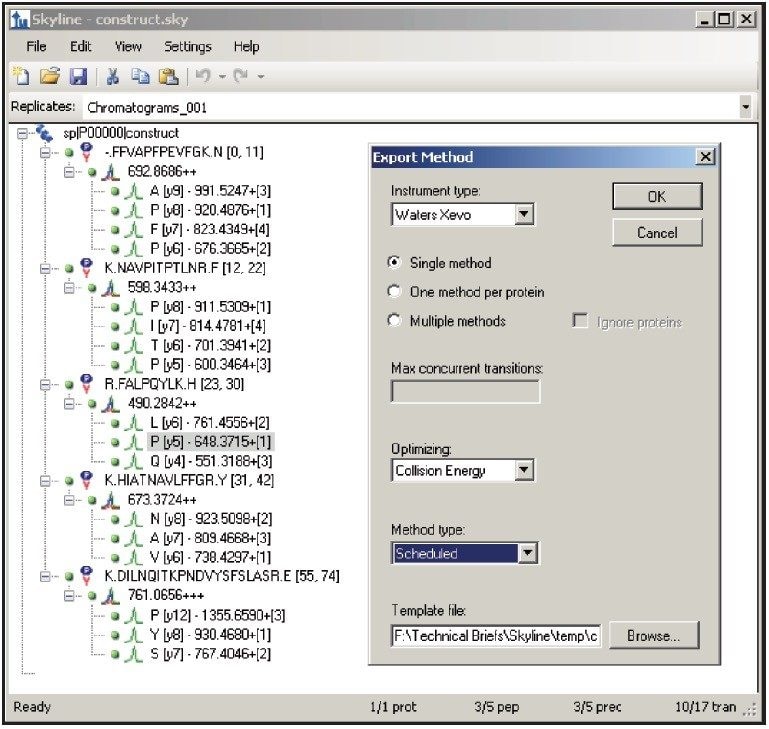Click the New document toolbar icon
This screenshot has width=769, height=729.
tap(21, 76)
